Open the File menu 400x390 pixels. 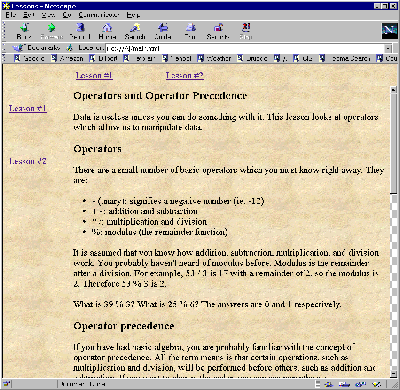[x=11, y=15]
